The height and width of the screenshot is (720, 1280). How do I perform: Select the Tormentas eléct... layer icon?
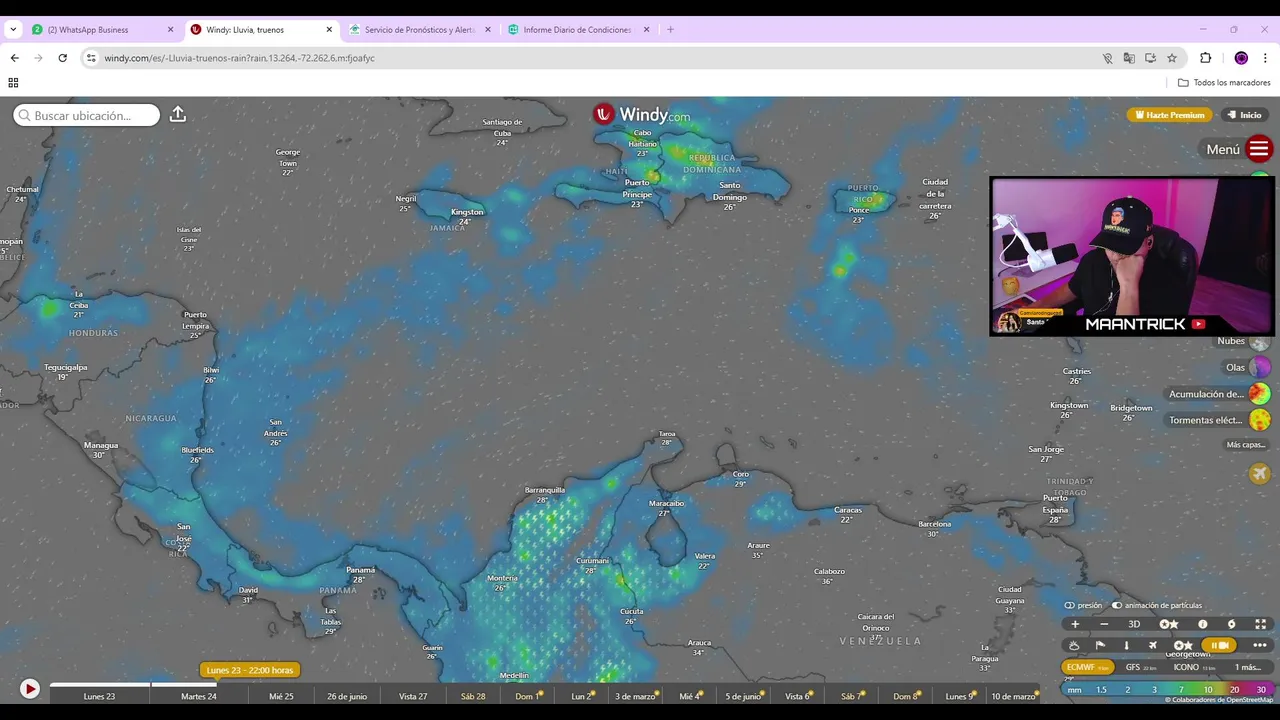point(1260,420)
